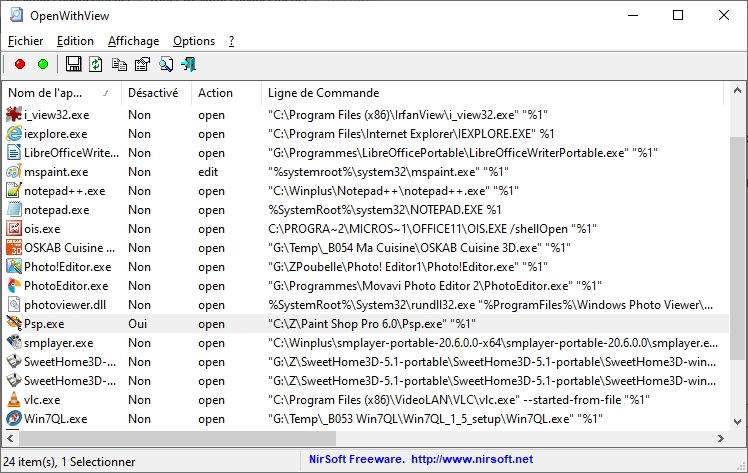Click the Photo!Editor.exe icon

coord(14,267)
